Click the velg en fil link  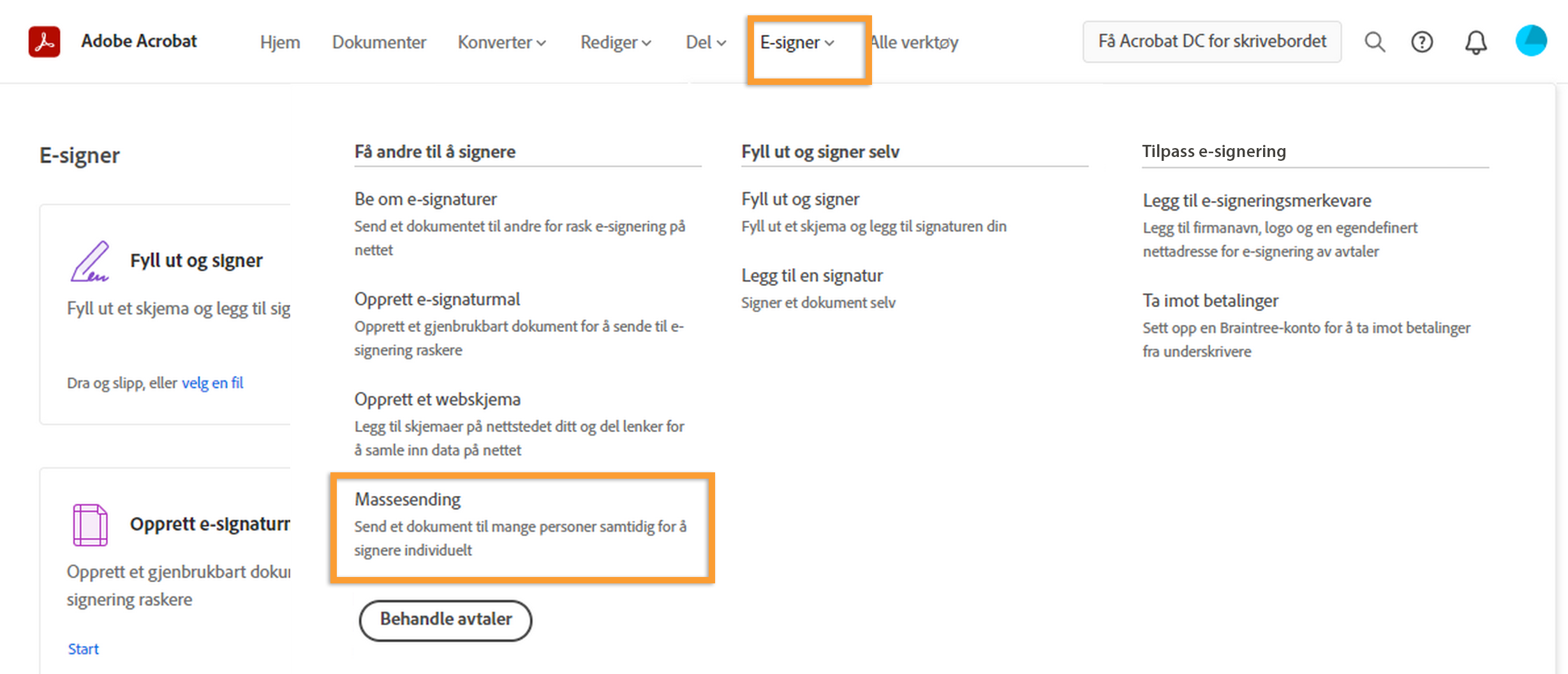(212, 382)
